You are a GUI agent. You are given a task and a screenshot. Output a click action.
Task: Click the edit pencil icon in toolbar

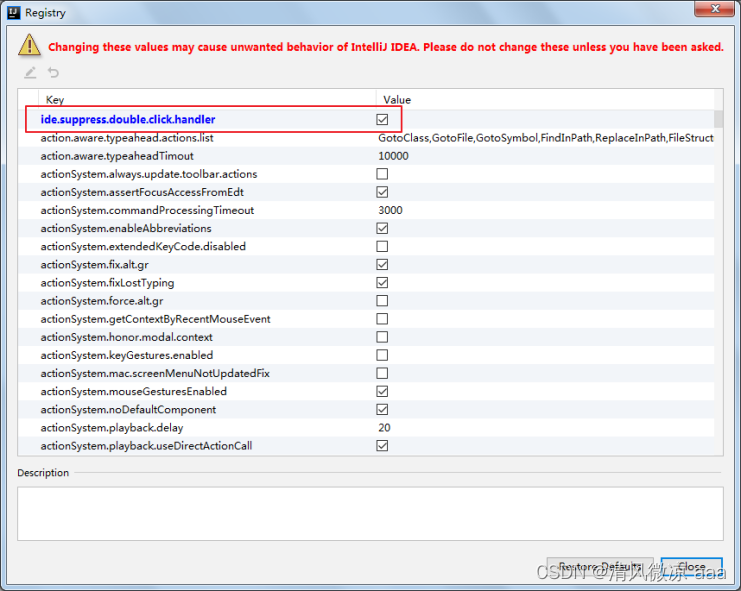point(30,73)
